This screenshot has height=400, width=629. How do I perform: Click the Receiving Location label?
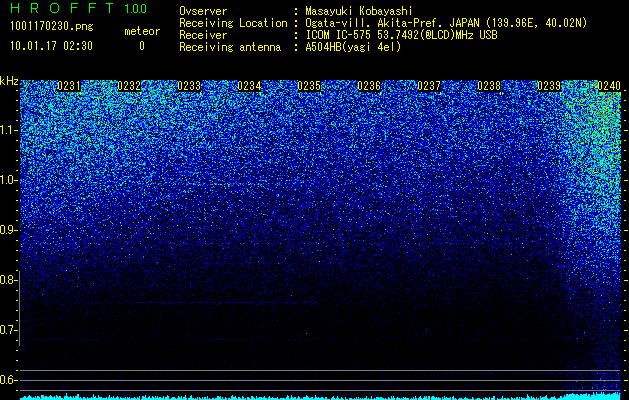[x=233, y=23]
